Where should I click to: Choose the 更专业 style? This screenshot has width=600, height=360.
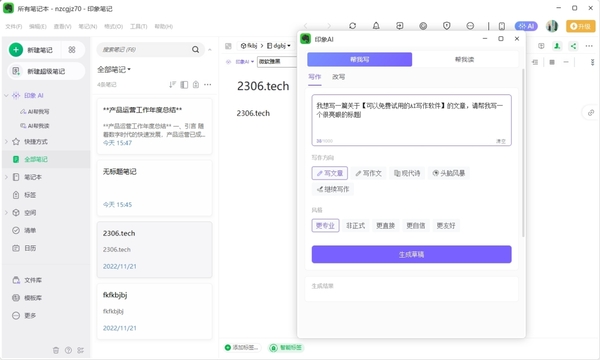point(325,226)
